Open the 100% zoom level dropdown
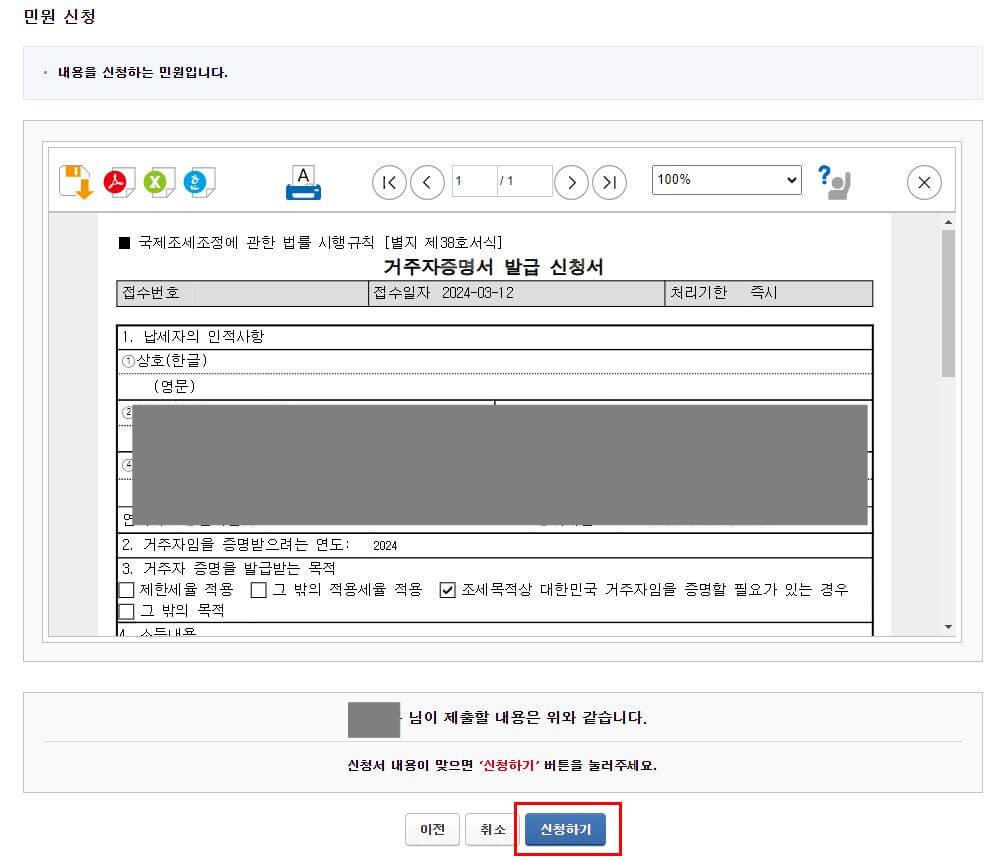The height and width of the screenshot is (860, 994). point(726,180)
